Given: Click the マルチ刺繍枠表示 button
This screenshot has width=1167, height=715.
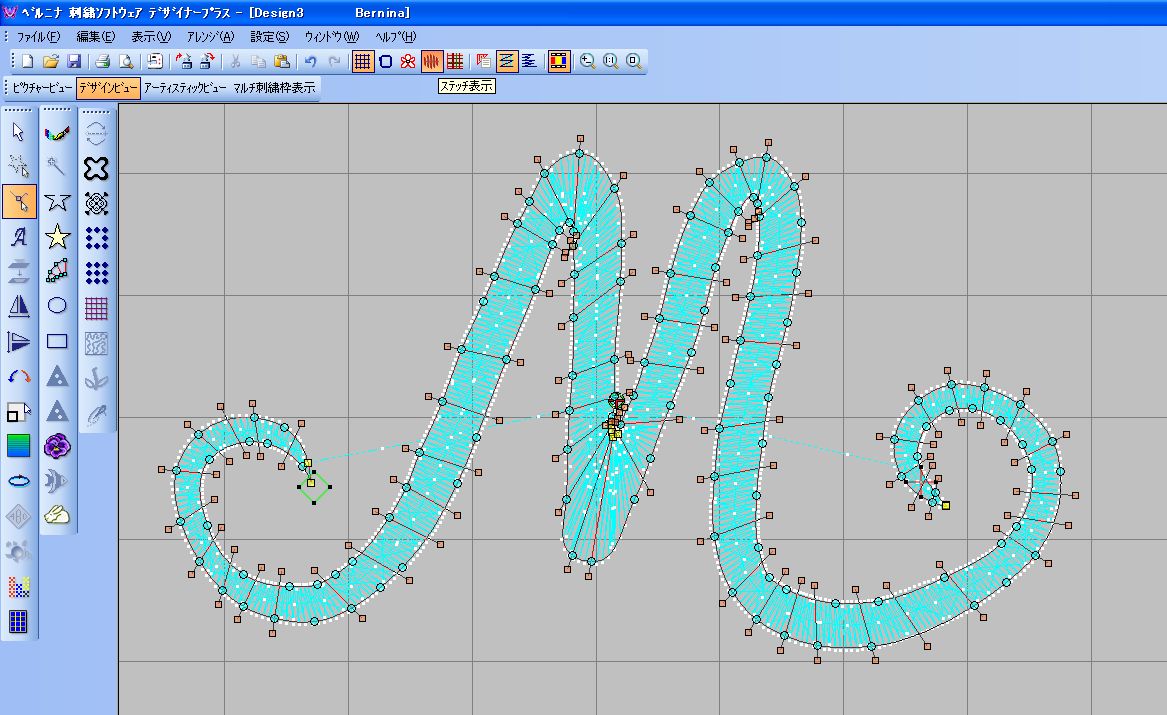Looking at the screenshot, I should pyautogui.click(x=274, y=88).
